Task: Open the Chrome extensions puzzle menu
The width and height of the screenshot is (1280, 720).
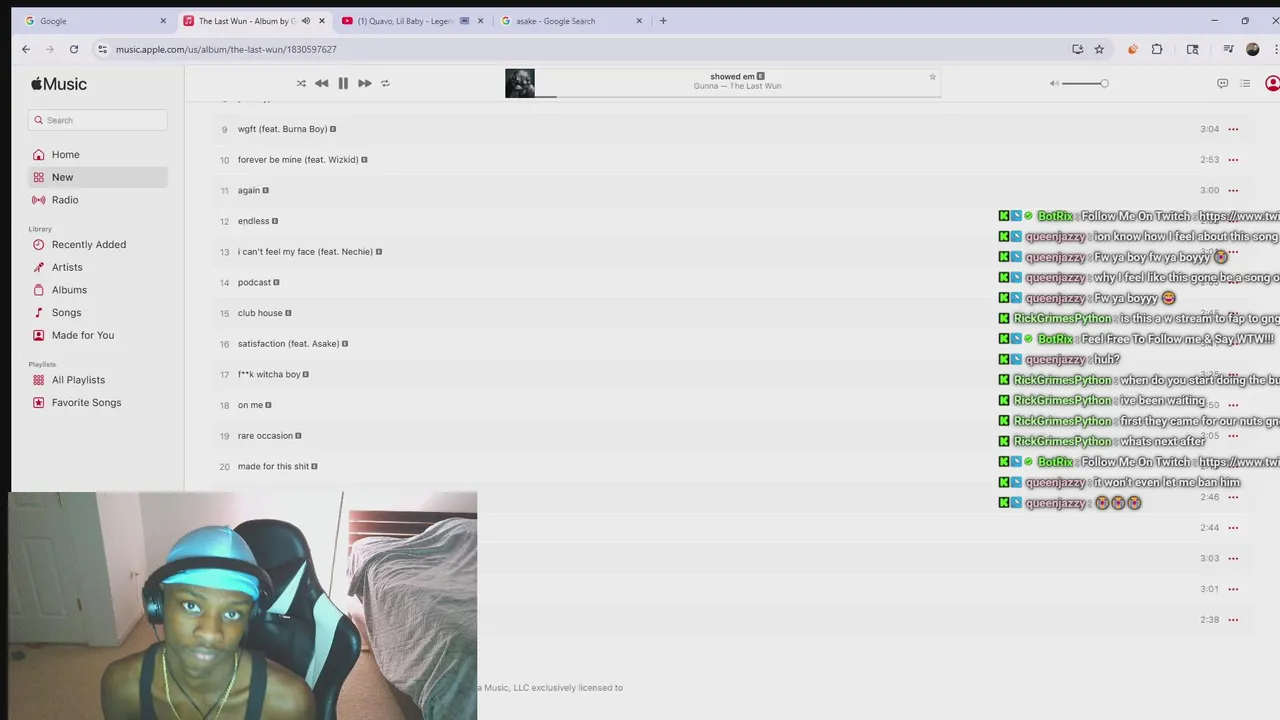Action: point(1157,49)
